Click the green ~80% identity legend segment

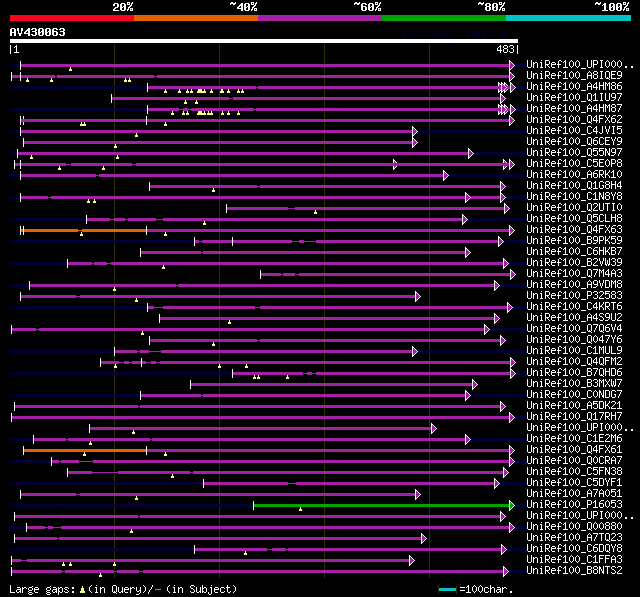444,18
